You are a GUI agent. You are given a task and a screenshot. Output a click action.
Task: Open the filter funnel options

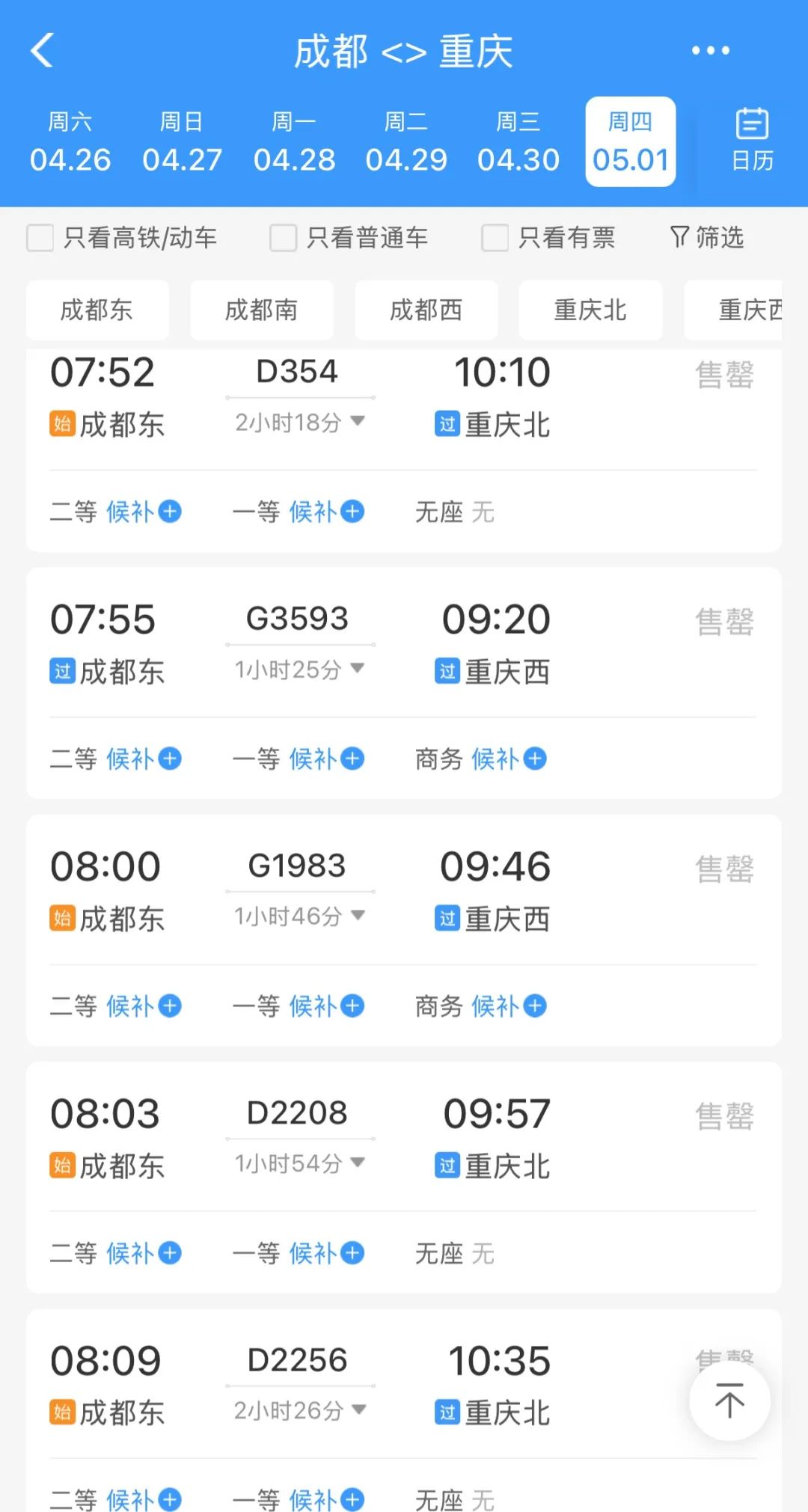tap(706, 238)
